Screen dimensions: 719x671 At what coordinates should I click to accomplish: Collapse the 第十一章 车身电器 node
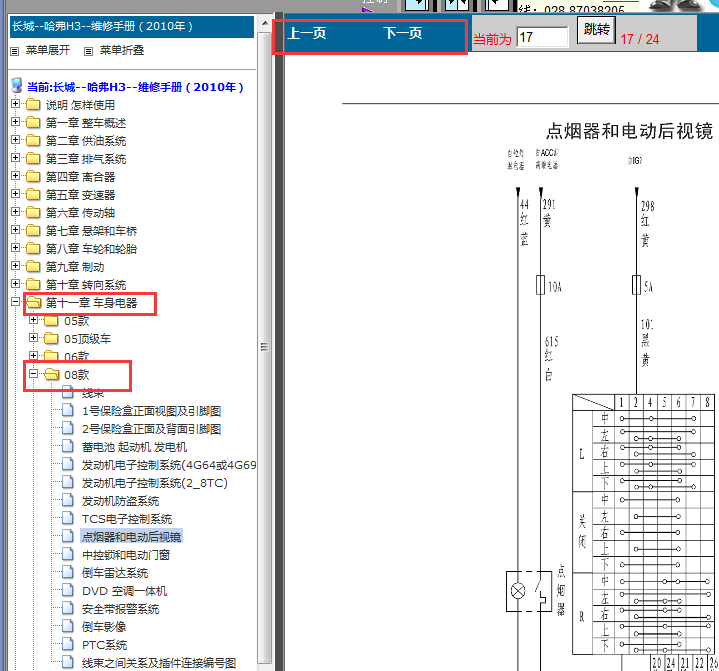(16, 301)
